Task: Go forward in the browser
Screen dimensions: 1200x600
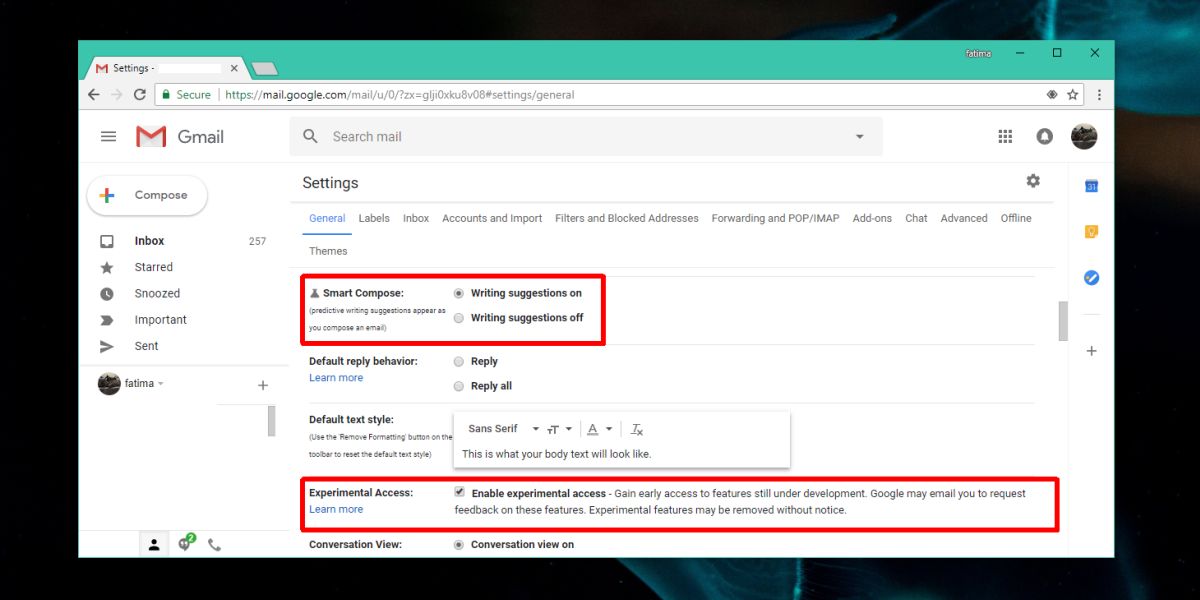Action: [x=117, y=95]
